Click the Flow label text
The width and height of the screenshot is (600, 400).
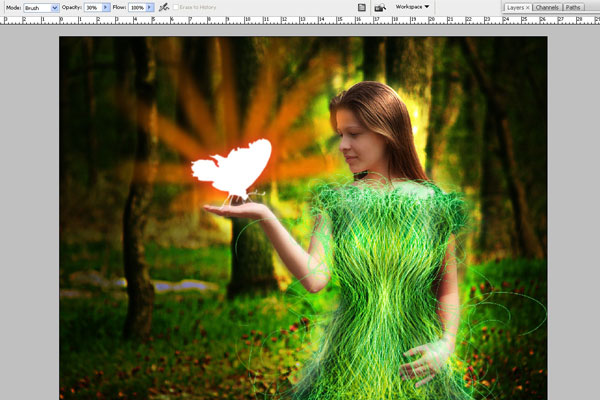coord(118,7)
